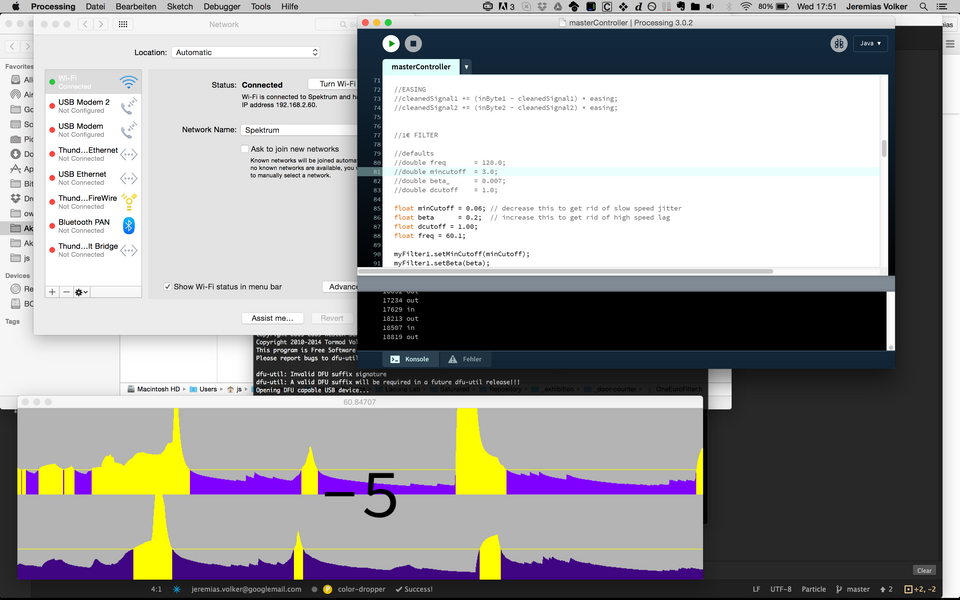Screen dimensions: 960x600
Task: Click the Advanced button in Network
Action: (x=340, y=287)
